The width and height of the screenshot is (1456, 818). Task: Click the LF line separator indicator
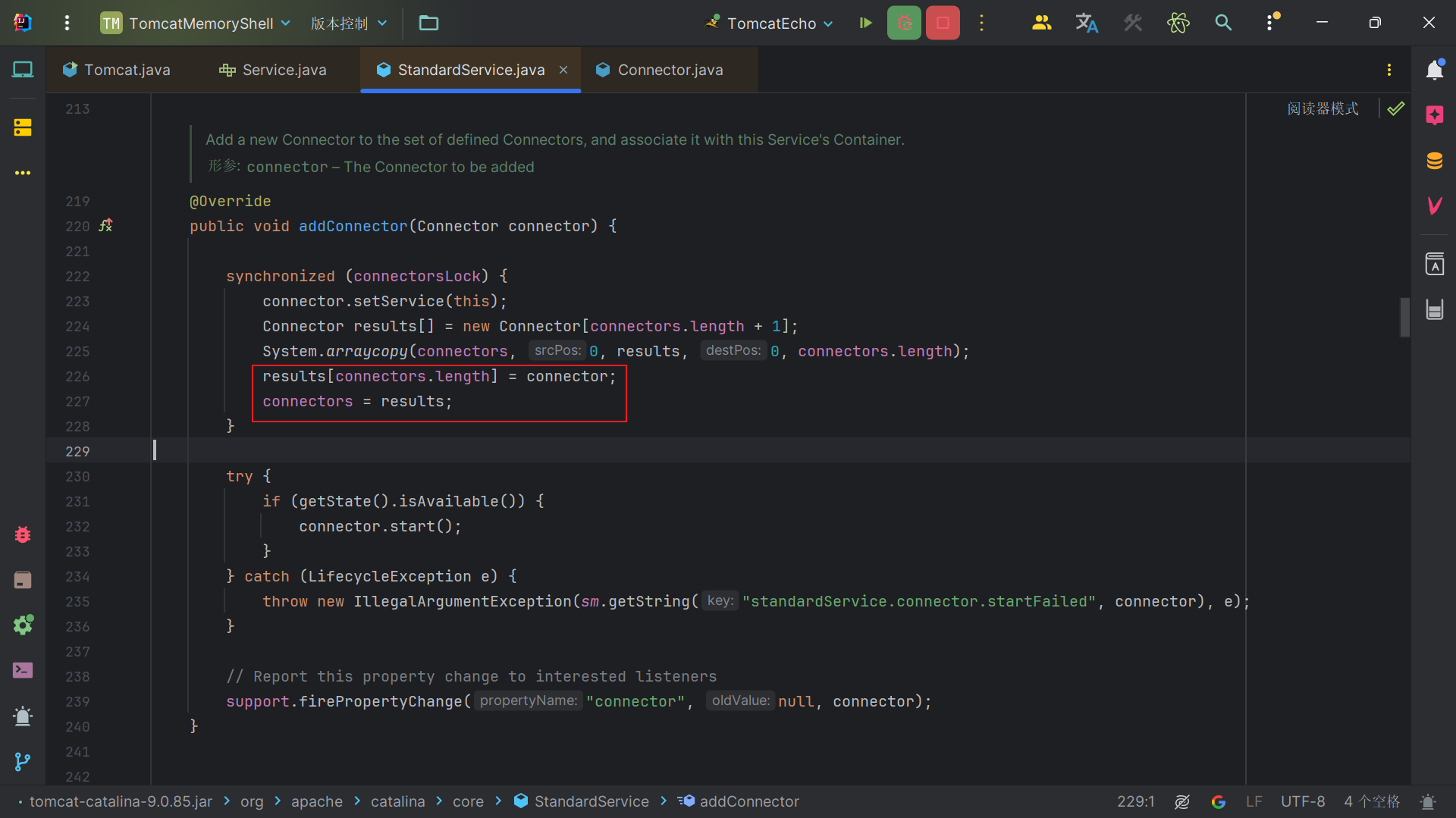(x=1254, y=801)
